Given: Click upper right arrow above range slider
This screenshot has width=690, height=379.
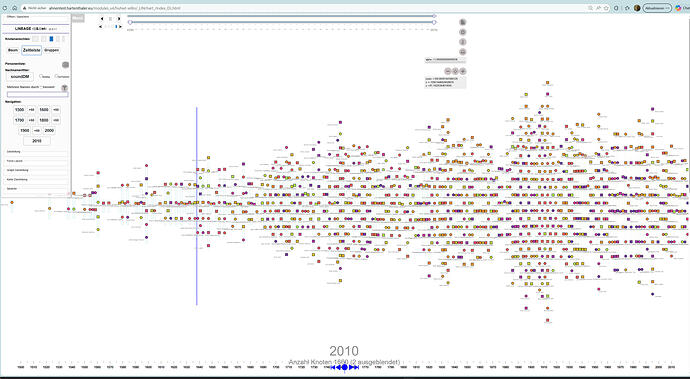Looking at the screenshot, I should (119, 18).
